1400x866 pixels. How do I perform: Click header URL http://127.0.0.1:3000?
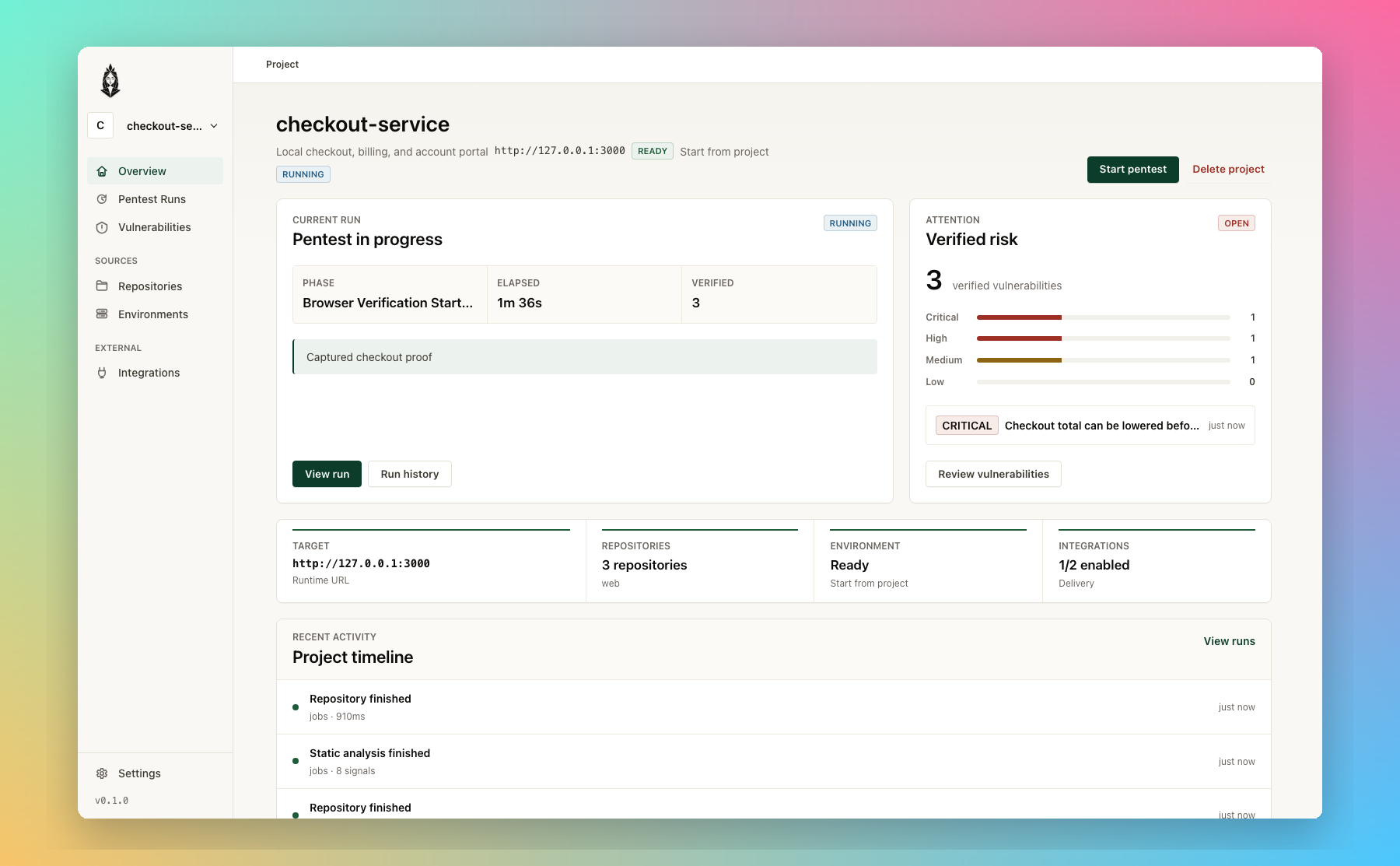pyautogui.click(x=560, y=151)
